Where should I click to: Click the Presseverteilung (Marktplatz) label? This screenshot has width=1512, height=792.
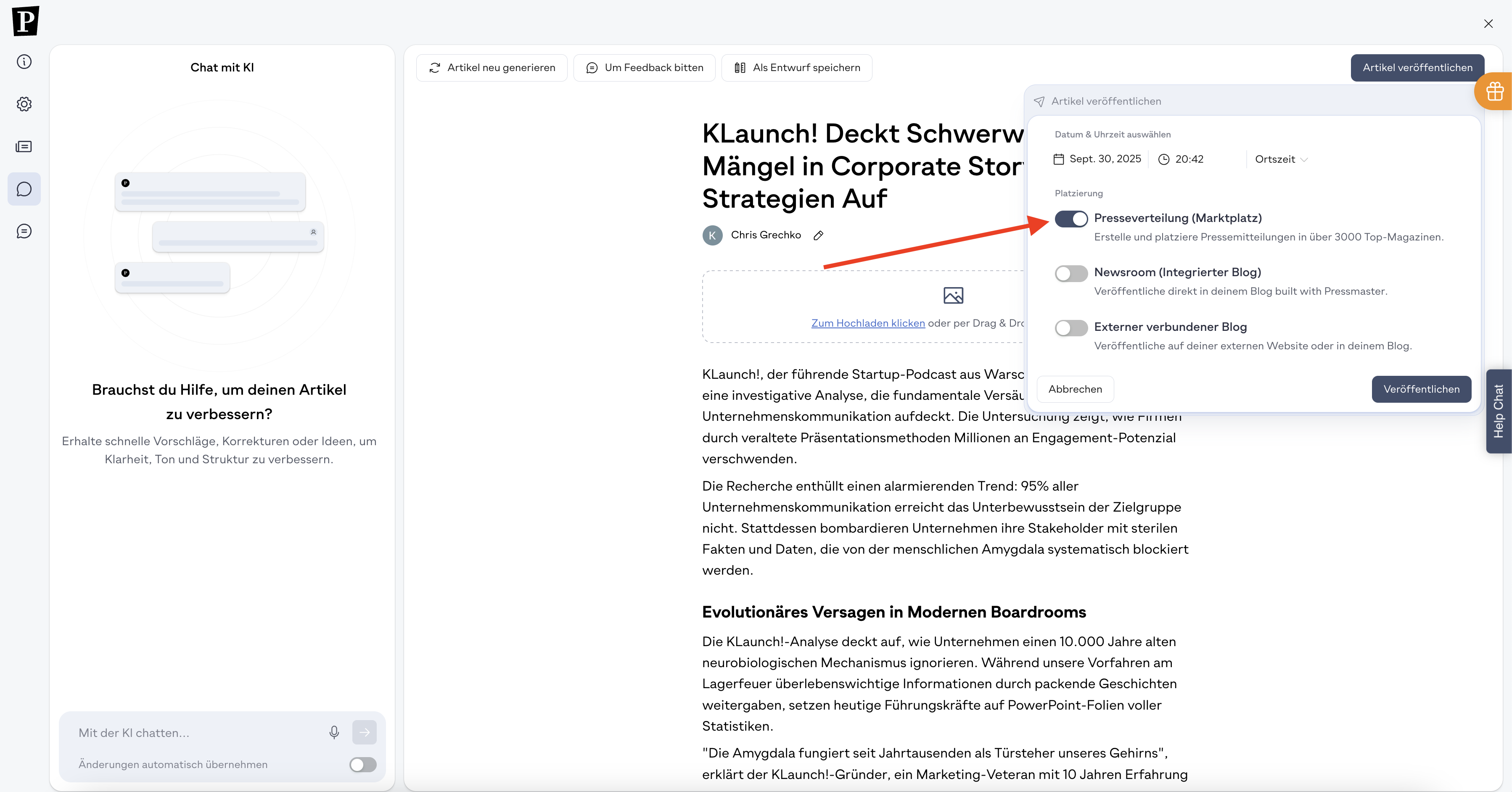click(1177, 218)
